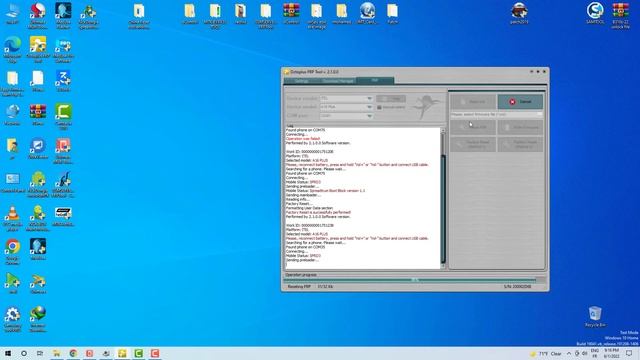Open the UMT Card Manager desktop shortcut

[x=367, y=13]
